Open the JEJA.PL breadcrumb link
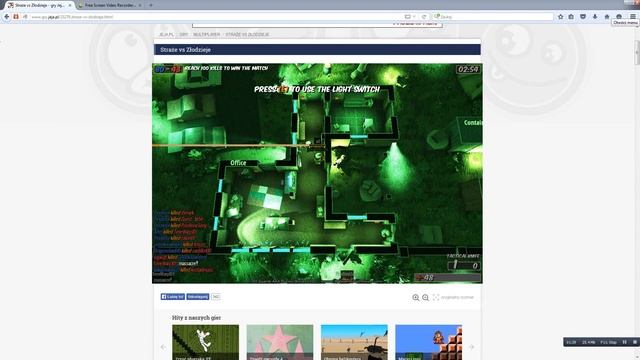This screenshot has height=360, width=640. pyautogui.click(x=167, y=35)
